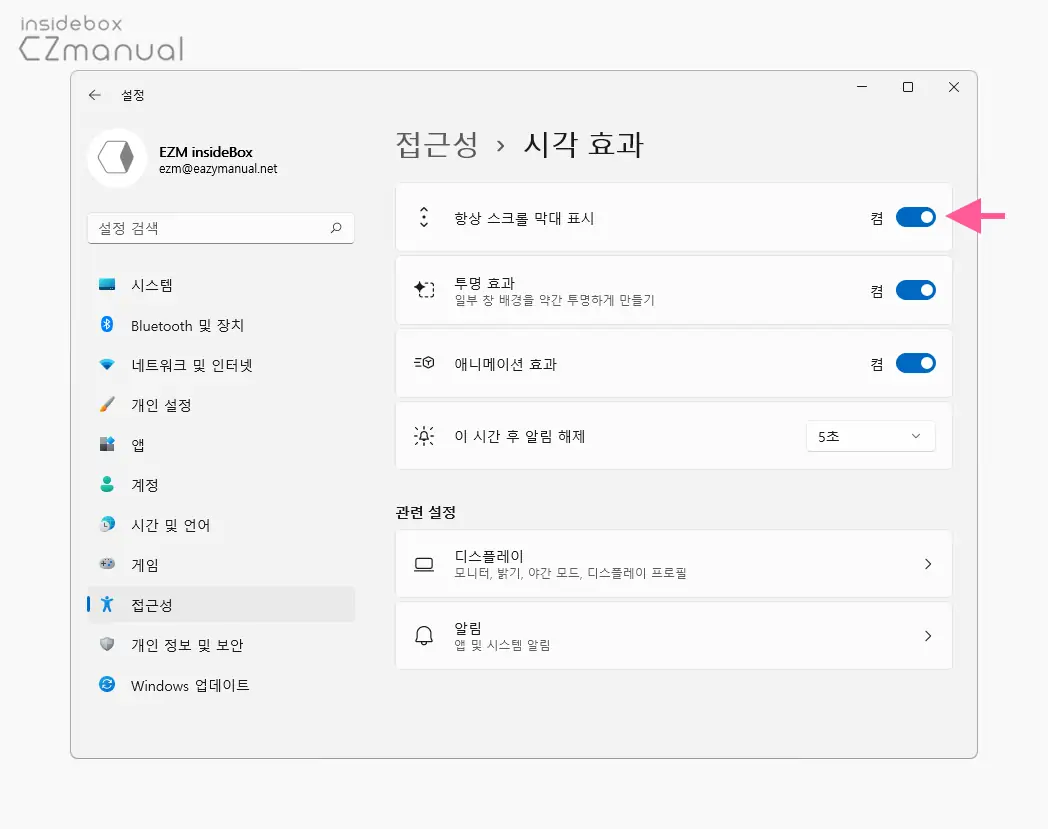This screenshot has width=1048, height=829.
Task: Toggle the 투명 효과 switch off
Action: 916,290
